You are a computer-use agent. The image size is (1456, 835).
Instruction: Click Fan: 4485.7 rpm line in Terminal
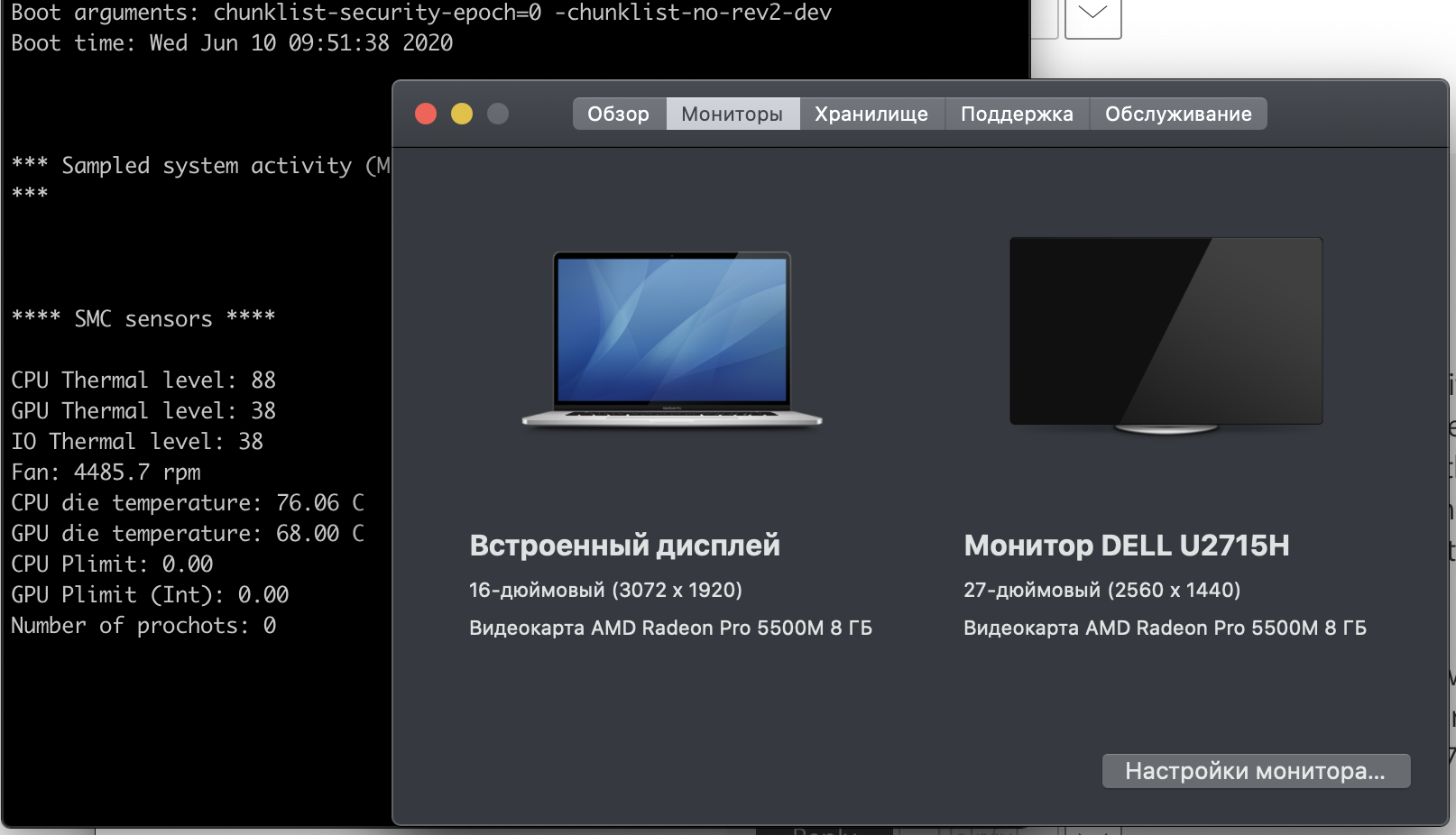click(106, 472)
